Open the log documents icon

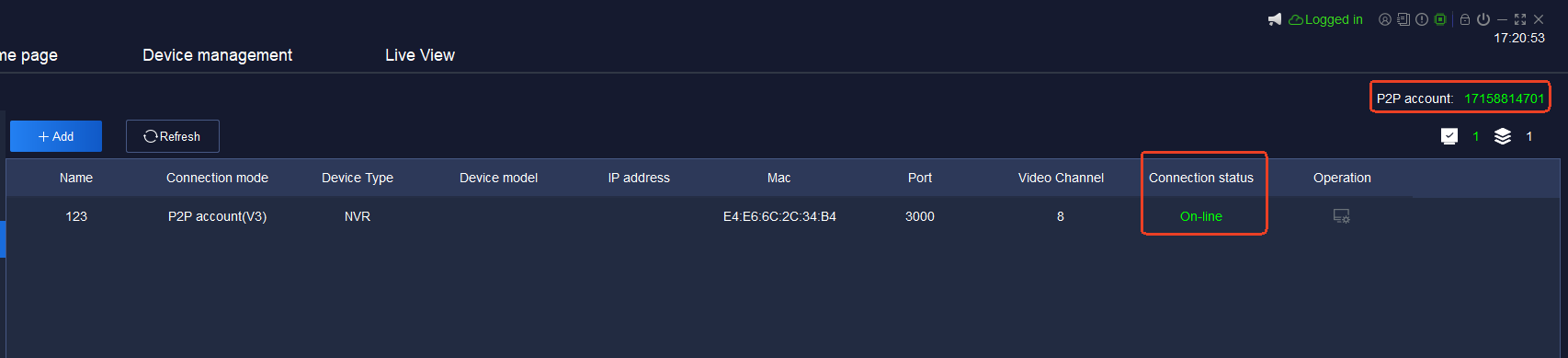tap(1403, 19)
